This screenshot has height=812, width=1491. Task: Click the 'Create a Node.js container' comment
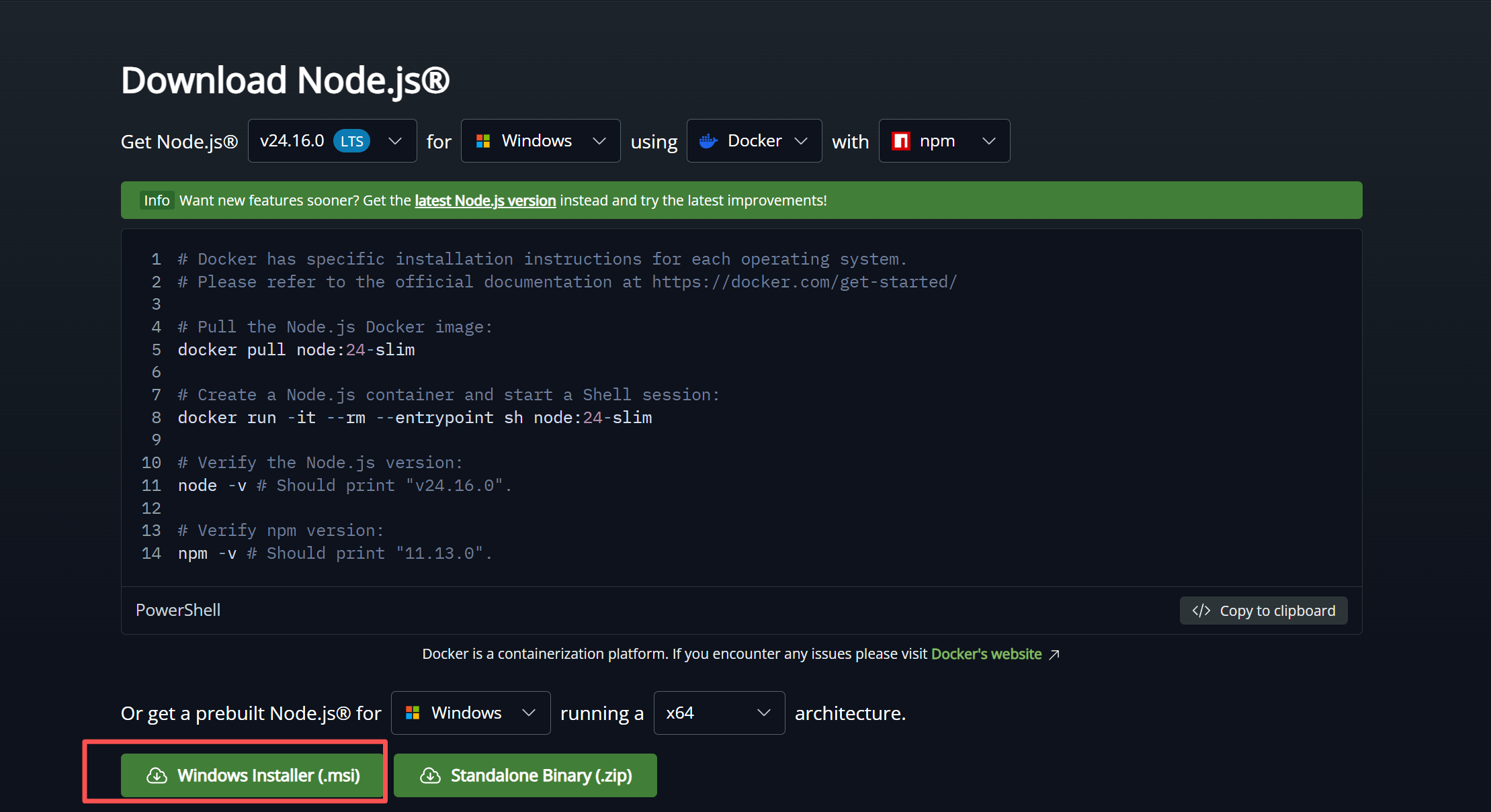448,395
